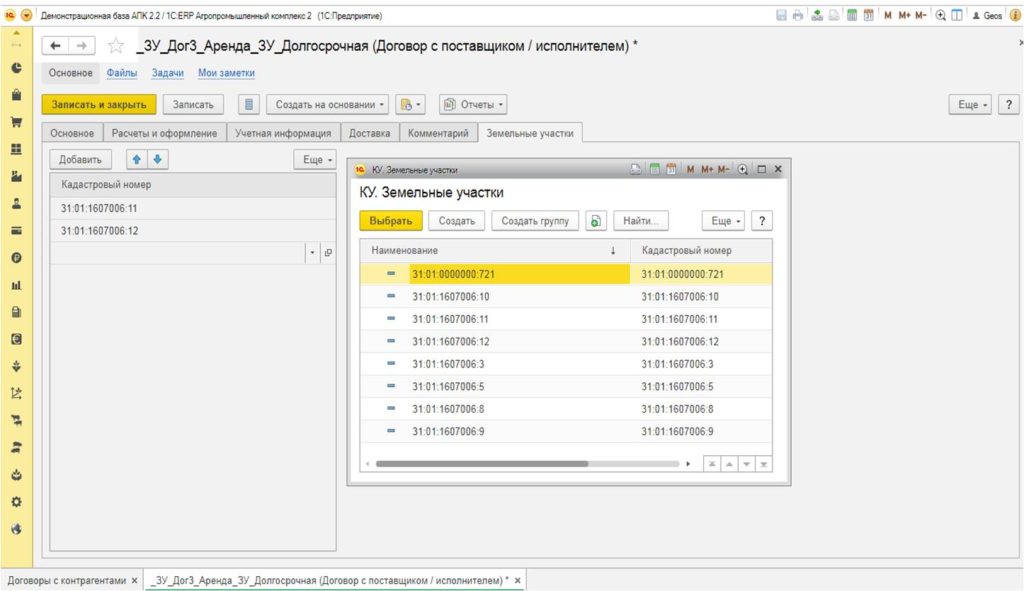Viewport: 1024px width, 591px height.
Task: Open the Еще menu at far right
Action: pos(970,104)
